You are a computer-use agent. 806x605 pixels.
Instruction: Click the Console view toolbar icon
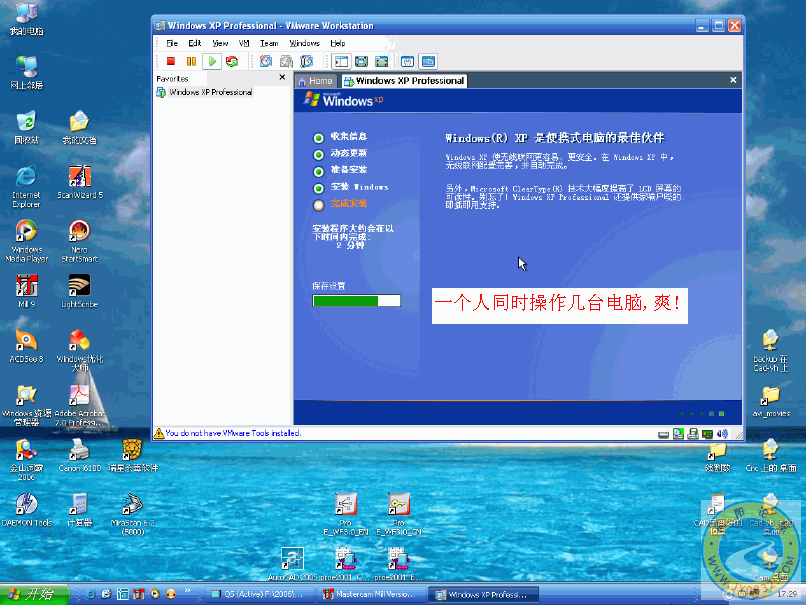tap(428, 62)
